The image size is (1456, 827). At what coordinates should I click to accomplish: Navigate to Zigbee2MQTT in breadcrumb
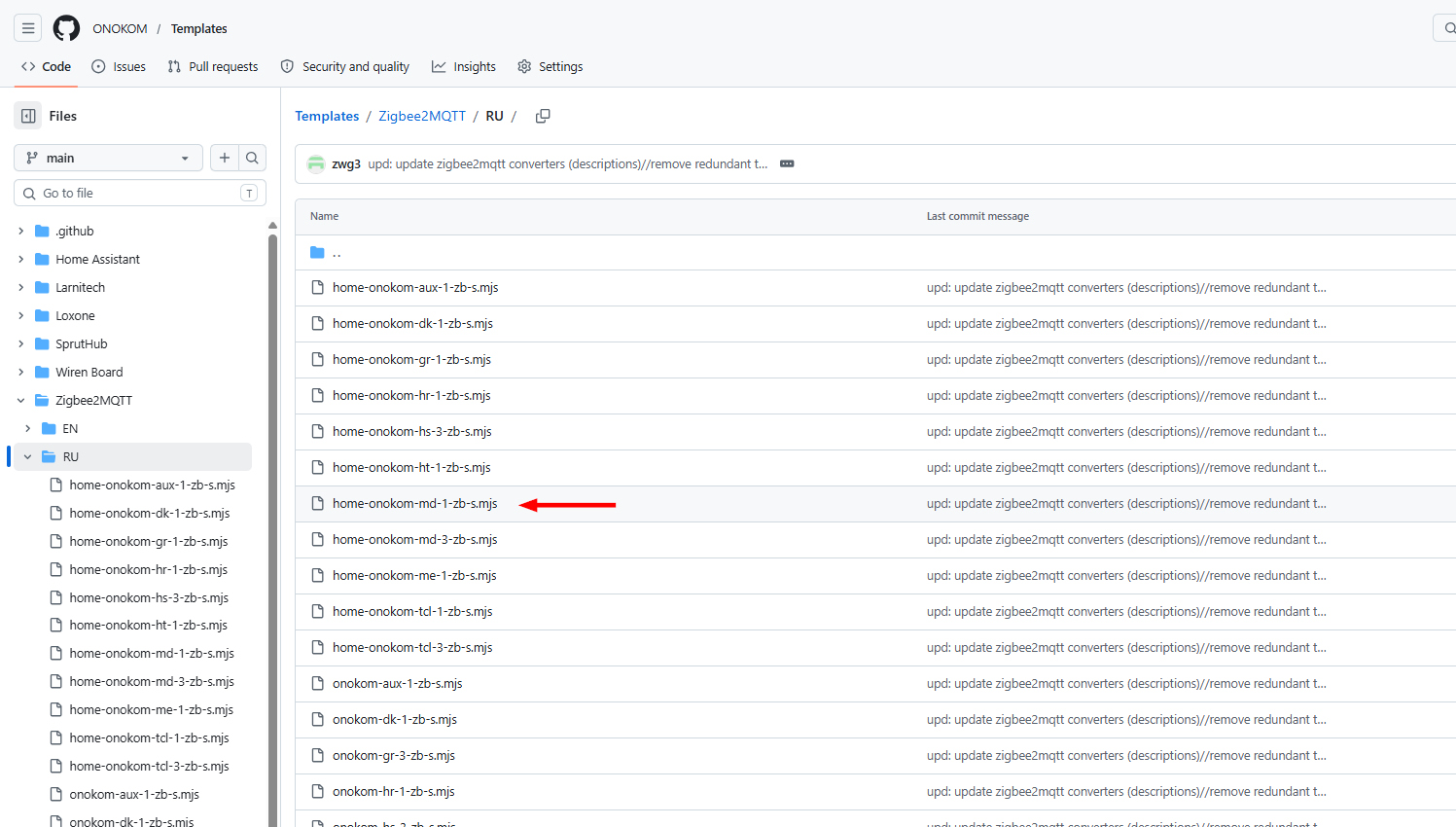[x=422, y=116]
